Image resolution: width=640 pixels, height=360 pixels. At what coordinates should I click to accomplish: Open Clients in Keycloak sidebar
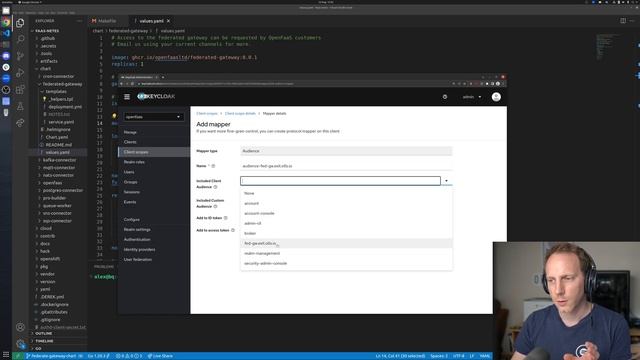click(130, 142)
